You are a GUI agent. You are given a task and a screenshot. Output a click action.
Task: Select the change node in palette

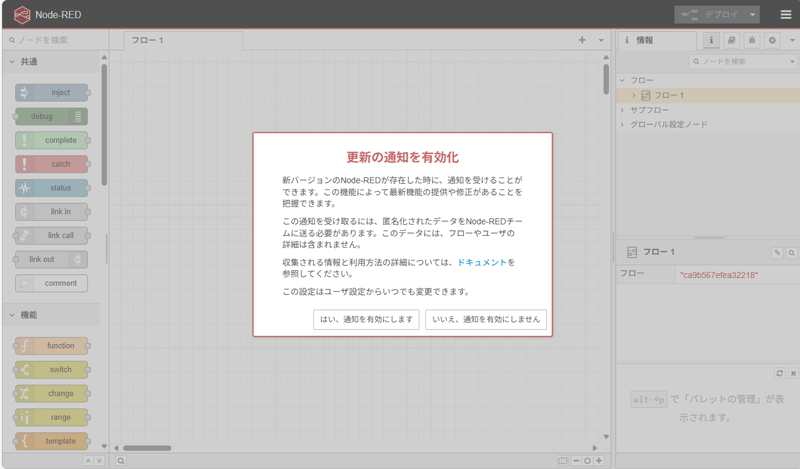[x=52, y=393]
